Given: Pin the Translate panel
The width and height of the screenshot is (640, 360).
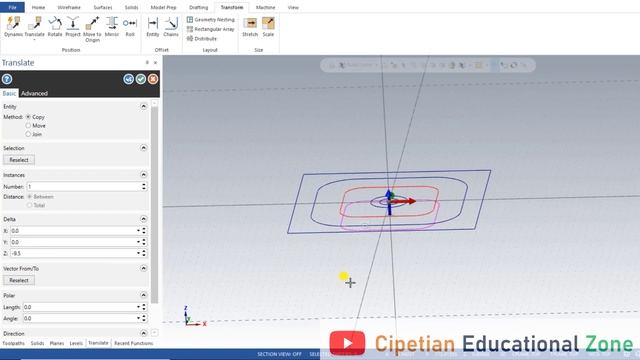Looking at the screenshot, I should coord(147,62).
